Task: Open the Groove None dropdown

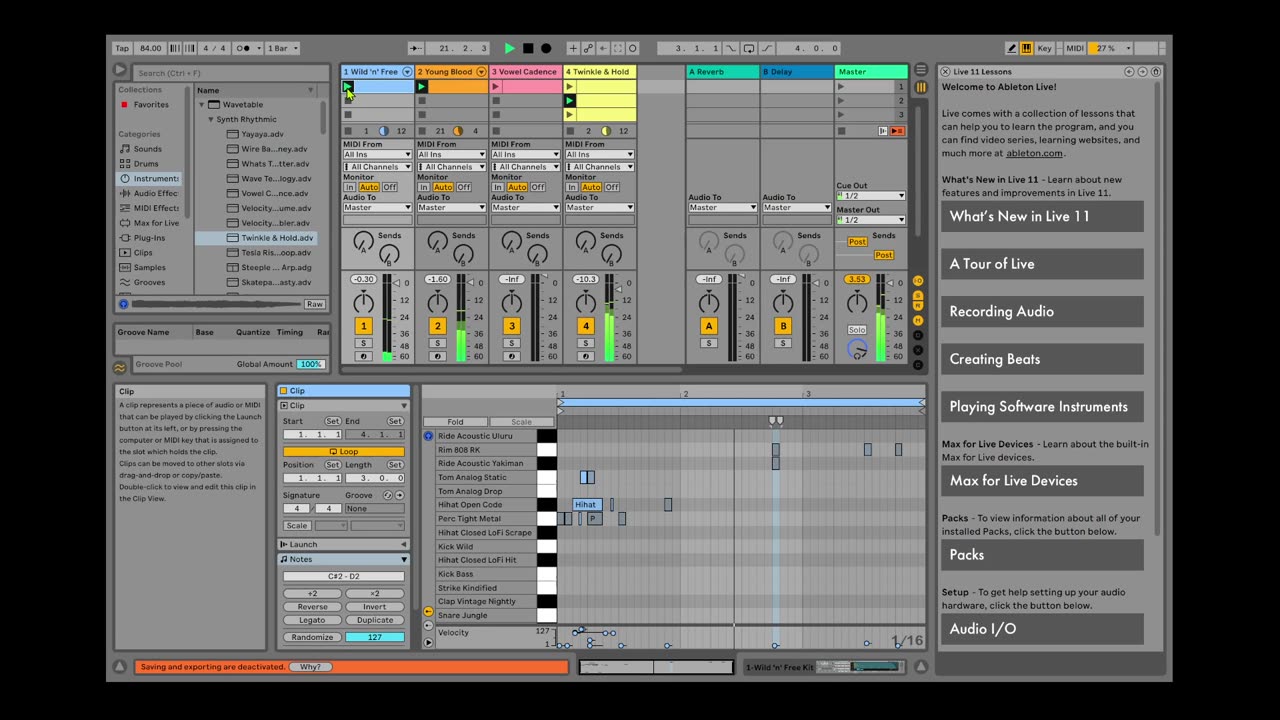Action: tap(374, 509)
